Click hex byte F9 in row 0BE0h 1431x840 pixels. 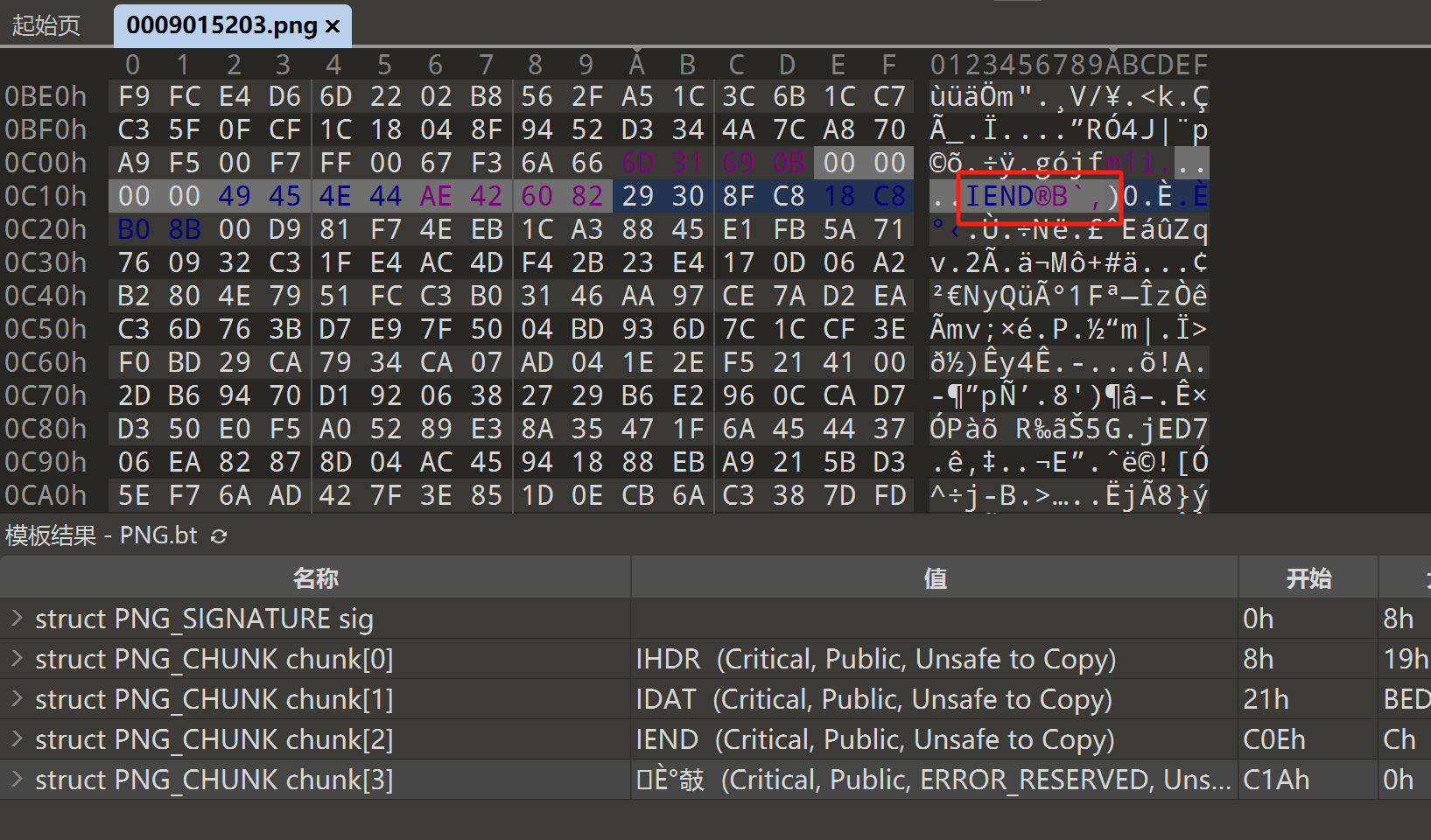[133, 96]
